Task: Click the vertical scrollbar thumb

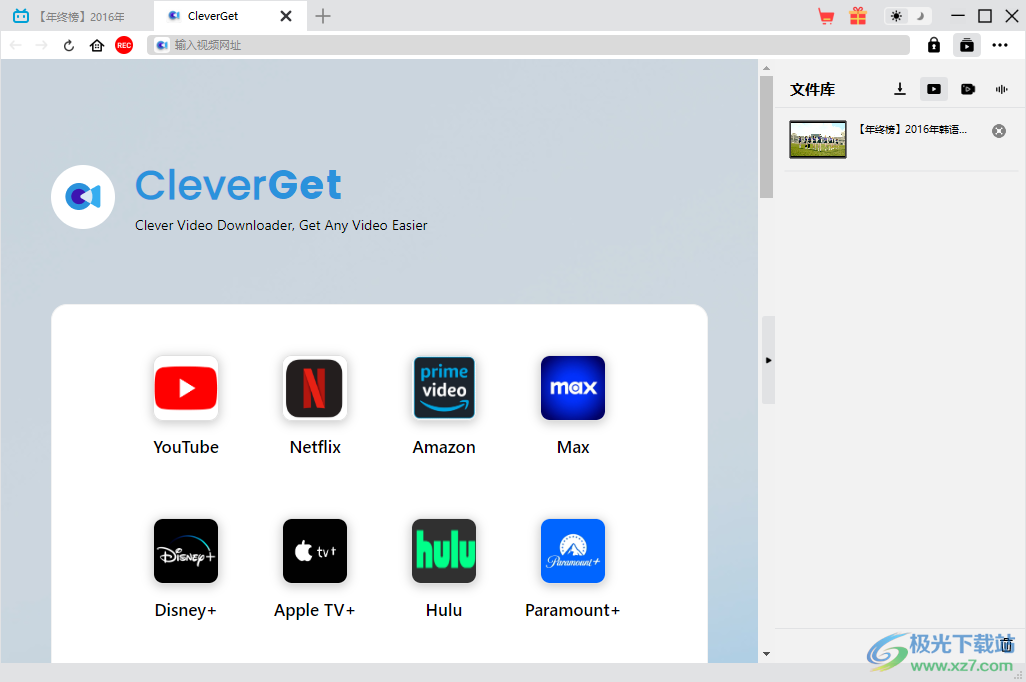Action: click(x=766, y=137)
